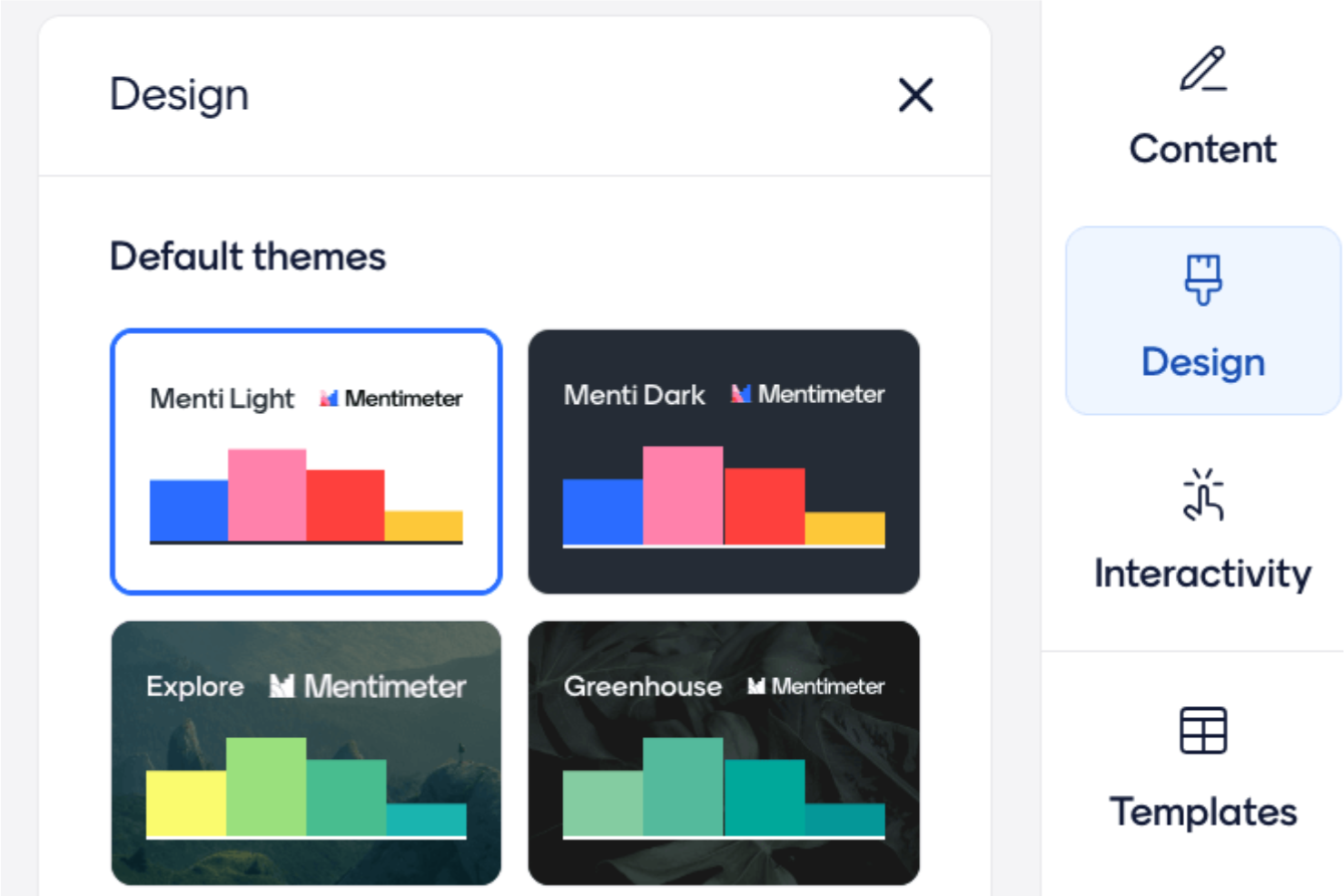Choose the Menti Light theme
The height and width of the screenshot is (896, 1344).
point(306,462)
